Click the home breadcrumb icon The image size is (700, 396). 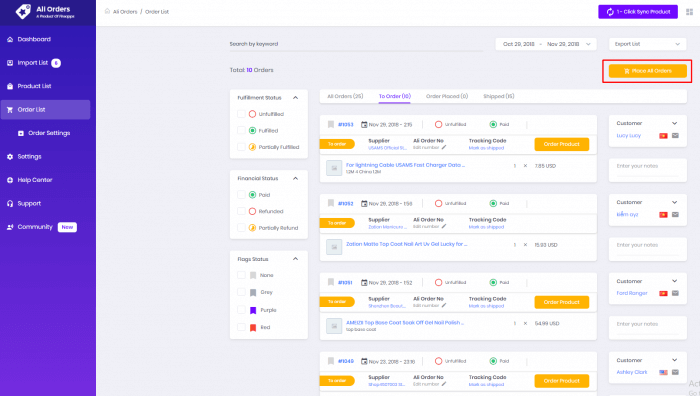tap(107, 11)
